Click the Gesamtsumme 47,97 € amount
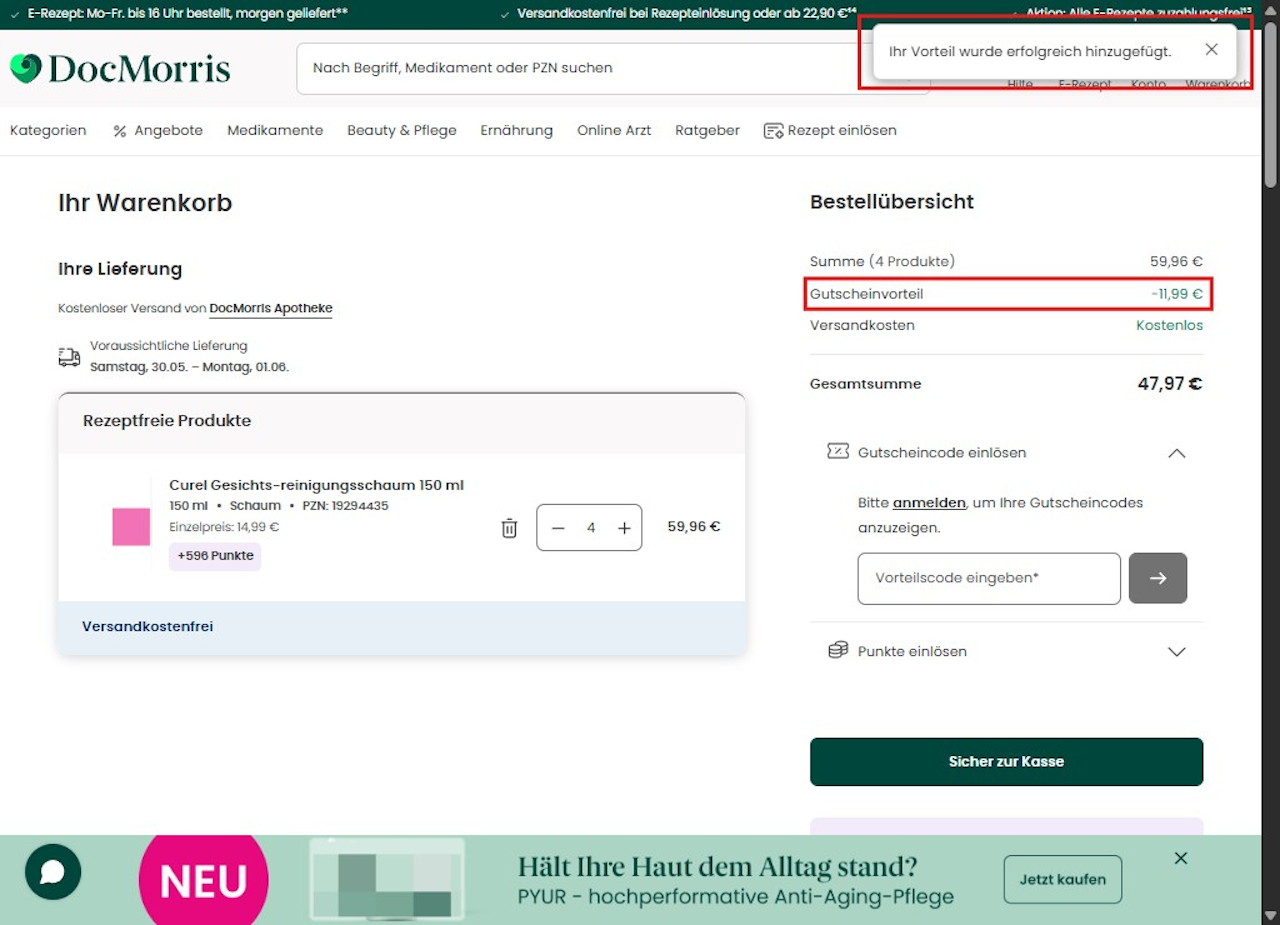1280x925 pixels. [1170, 384]
